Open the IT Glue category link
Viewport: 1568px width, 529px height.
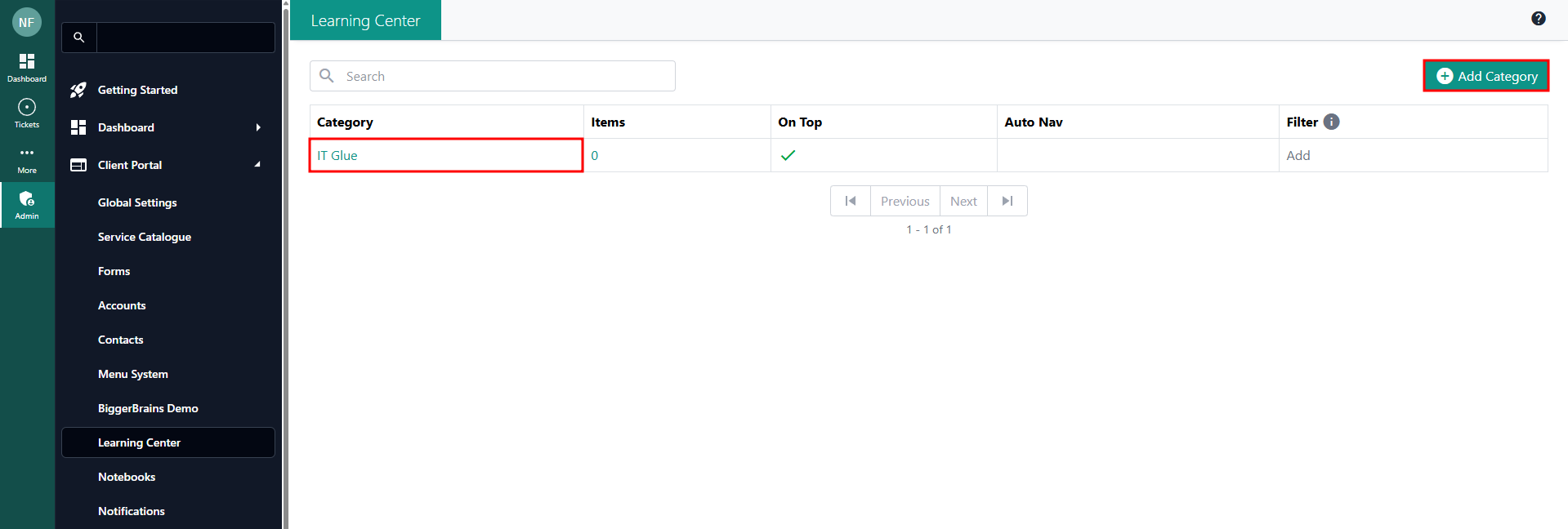pyautogui.click(x=337, y=155)
